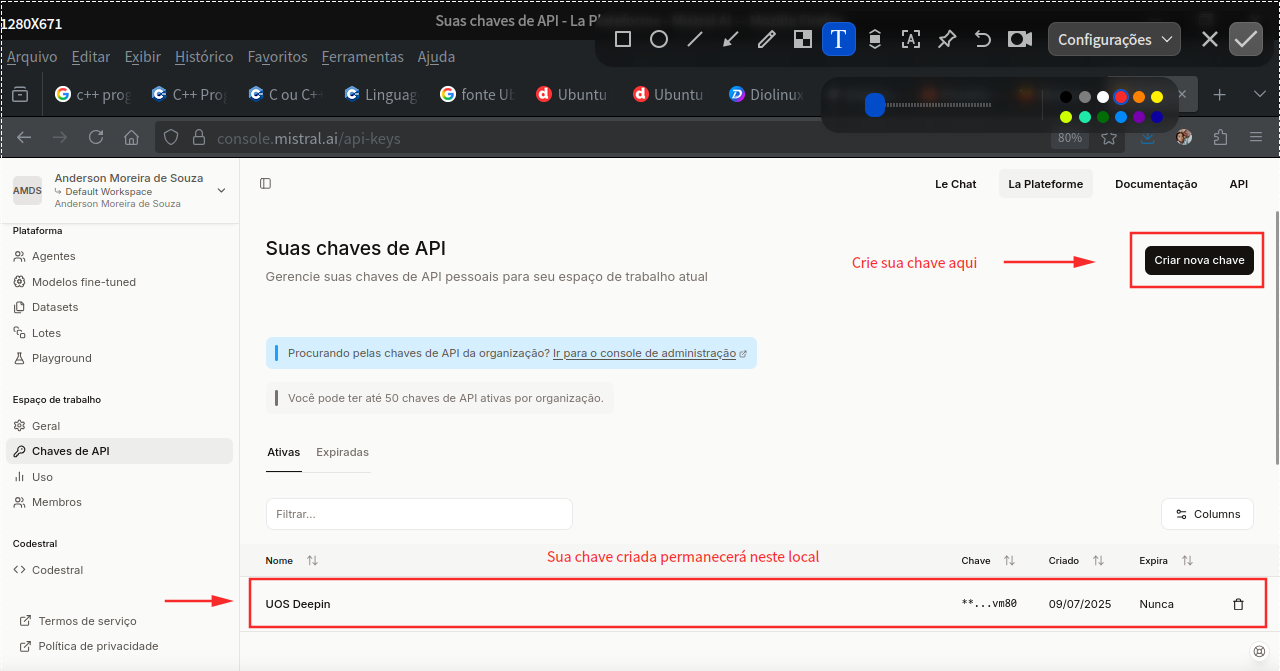Screen dimensions: 1280x671
Task: Adjust the text size slider
Action: coord(875,104)
